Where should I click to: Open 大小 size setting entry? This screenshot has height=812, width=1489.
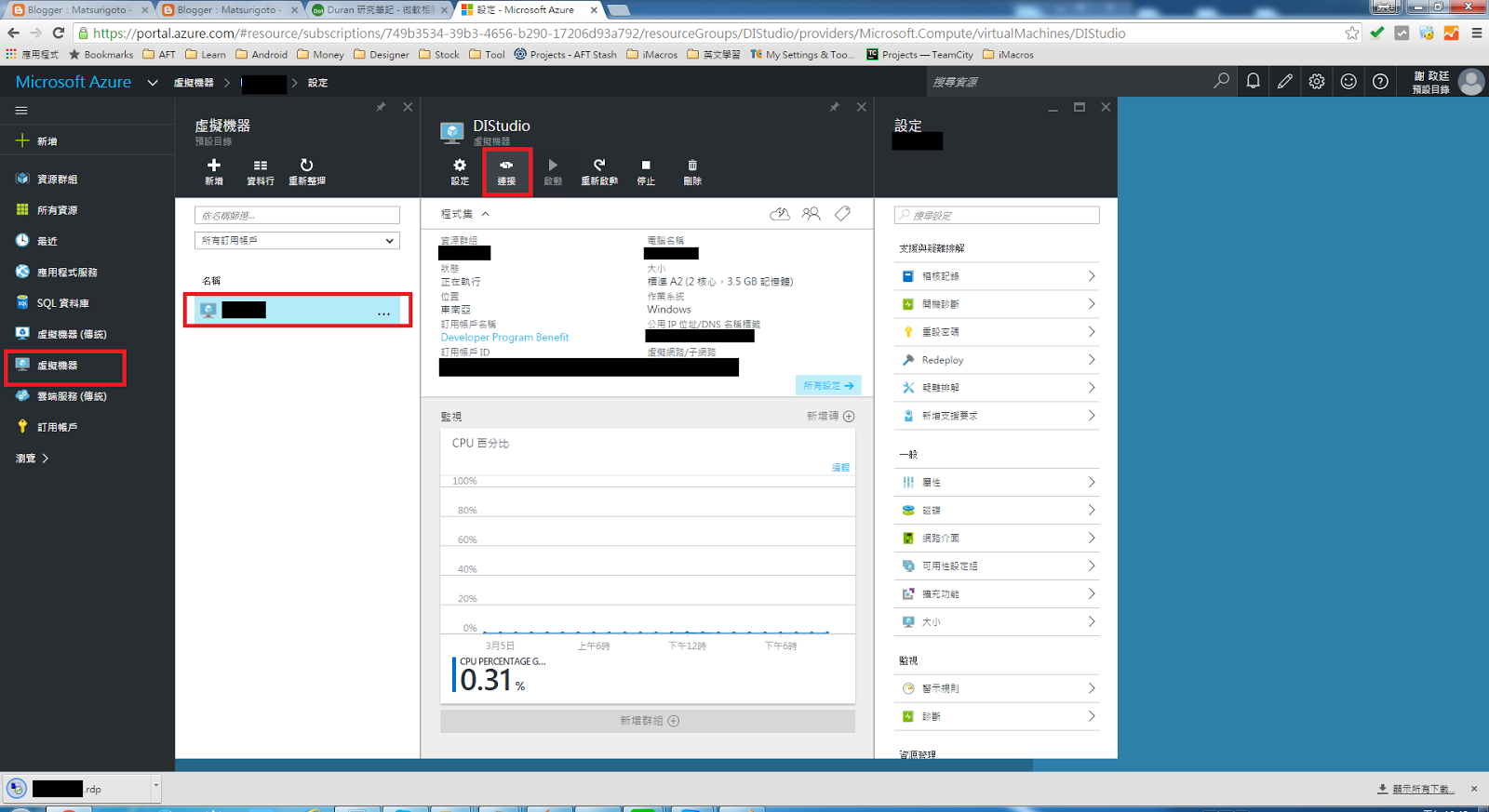click(997, 621)
